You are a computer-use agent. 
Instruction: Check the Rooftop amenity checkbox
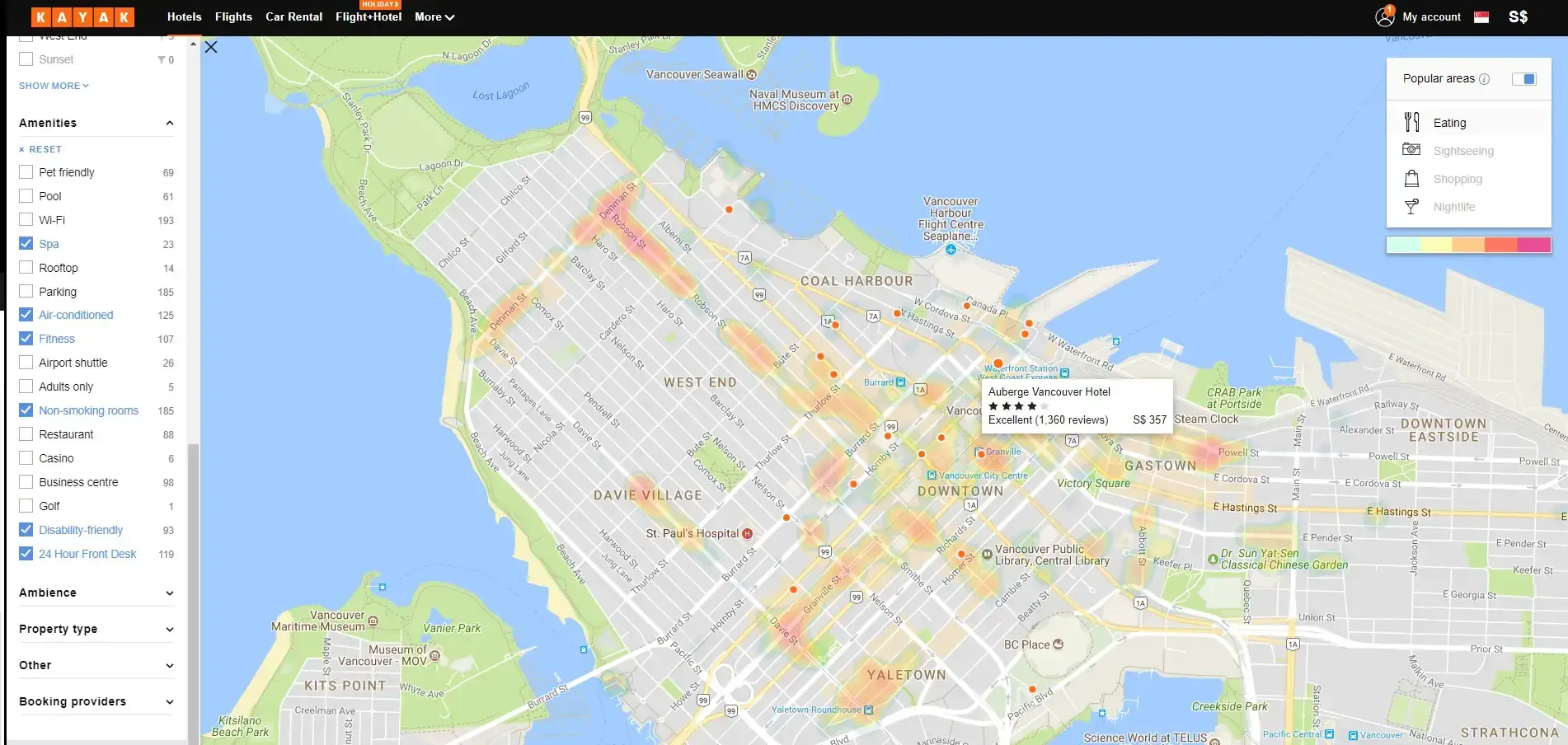coord(26,268)
